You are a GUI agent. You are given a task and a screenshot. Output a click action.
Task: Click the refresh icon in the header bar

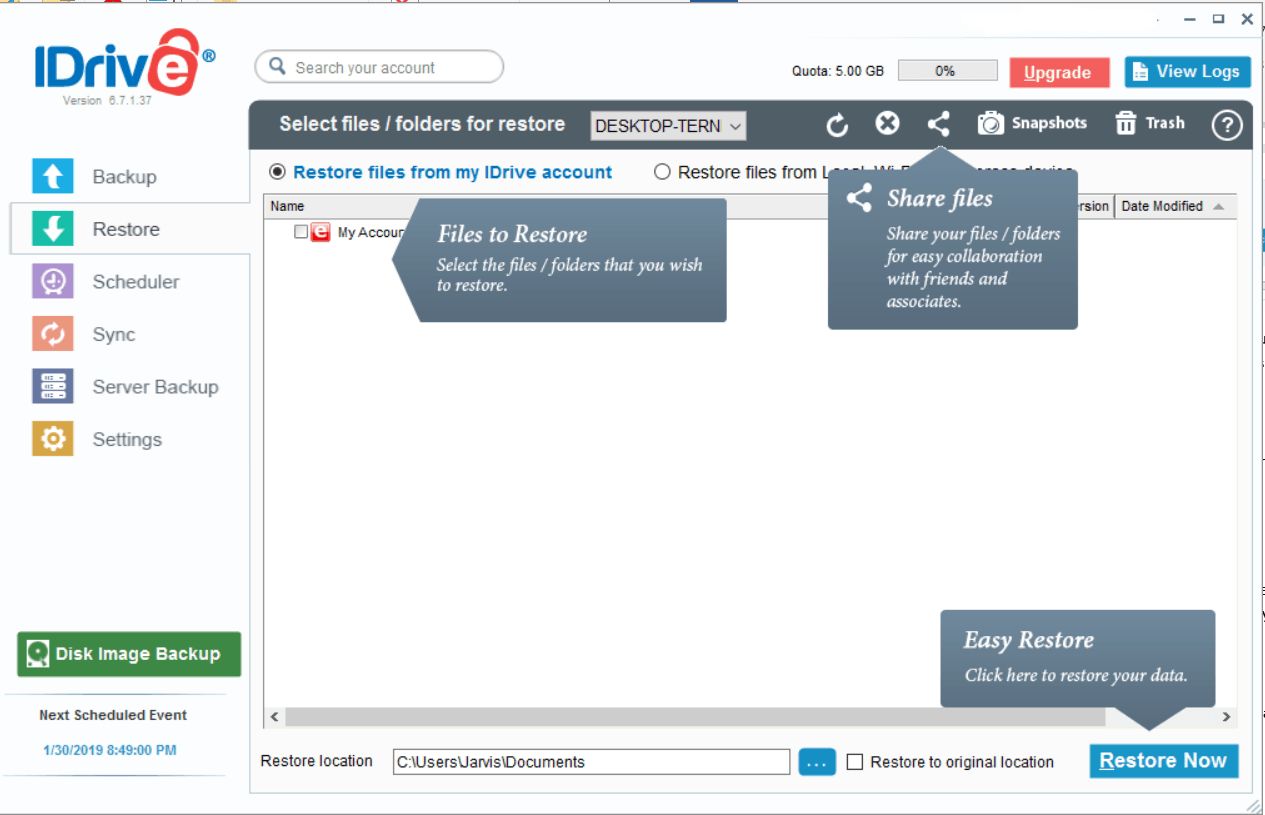point(837,124)
